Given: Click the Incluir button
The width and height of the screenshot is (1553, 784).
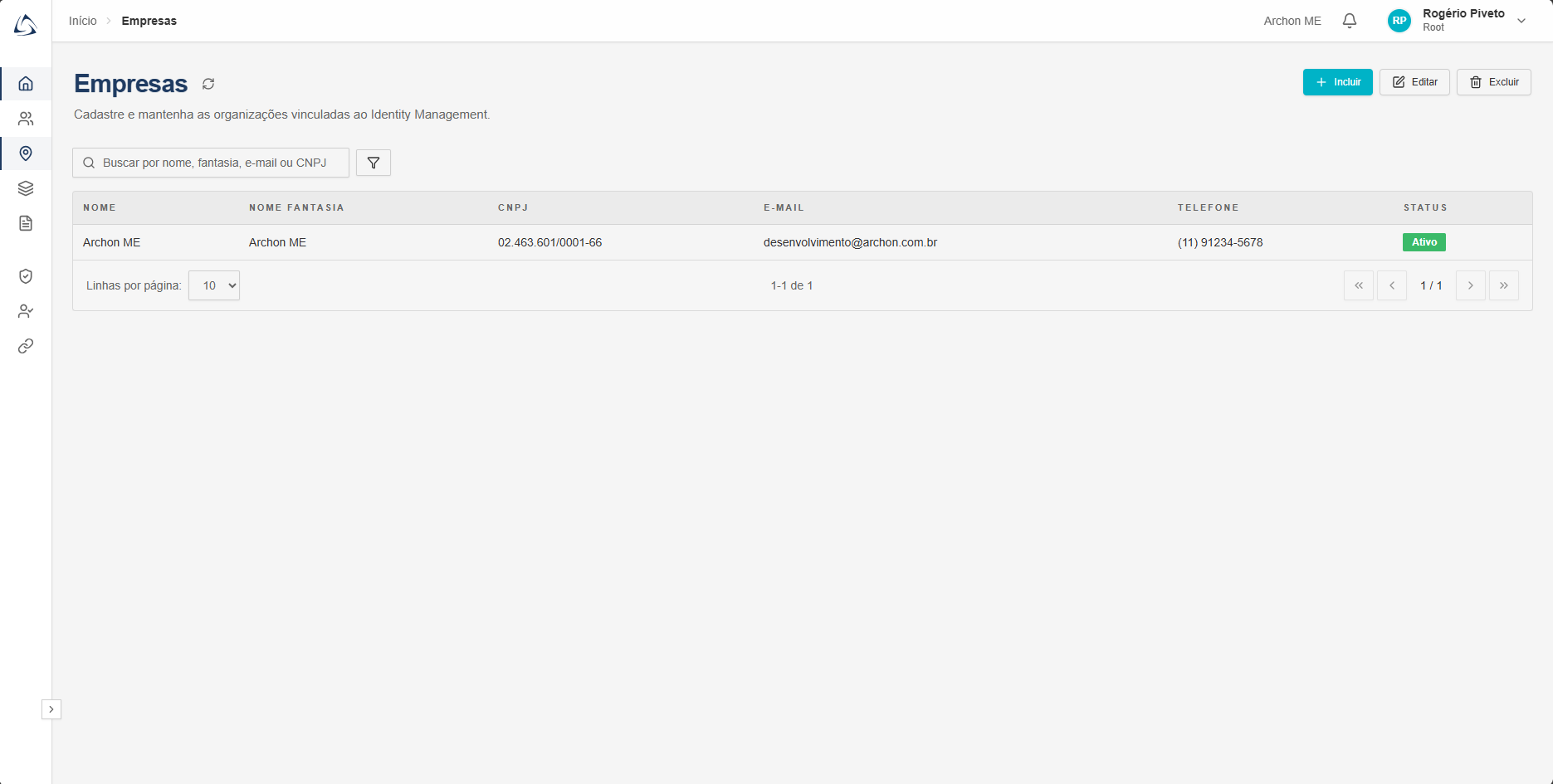Looking at the screenshot, I should point(1337,82).
